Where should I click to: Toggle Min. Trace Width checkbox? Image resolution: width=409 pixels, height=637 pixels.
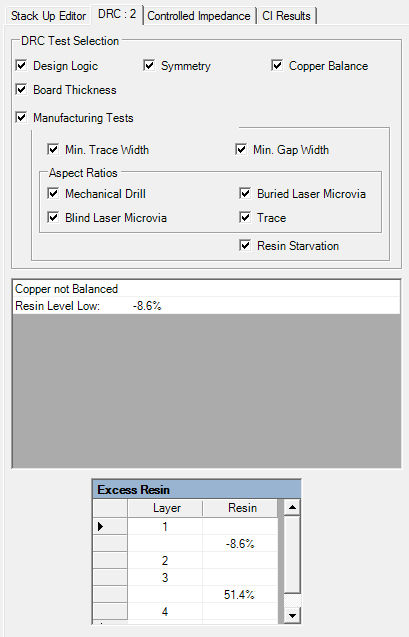(53, 150)
